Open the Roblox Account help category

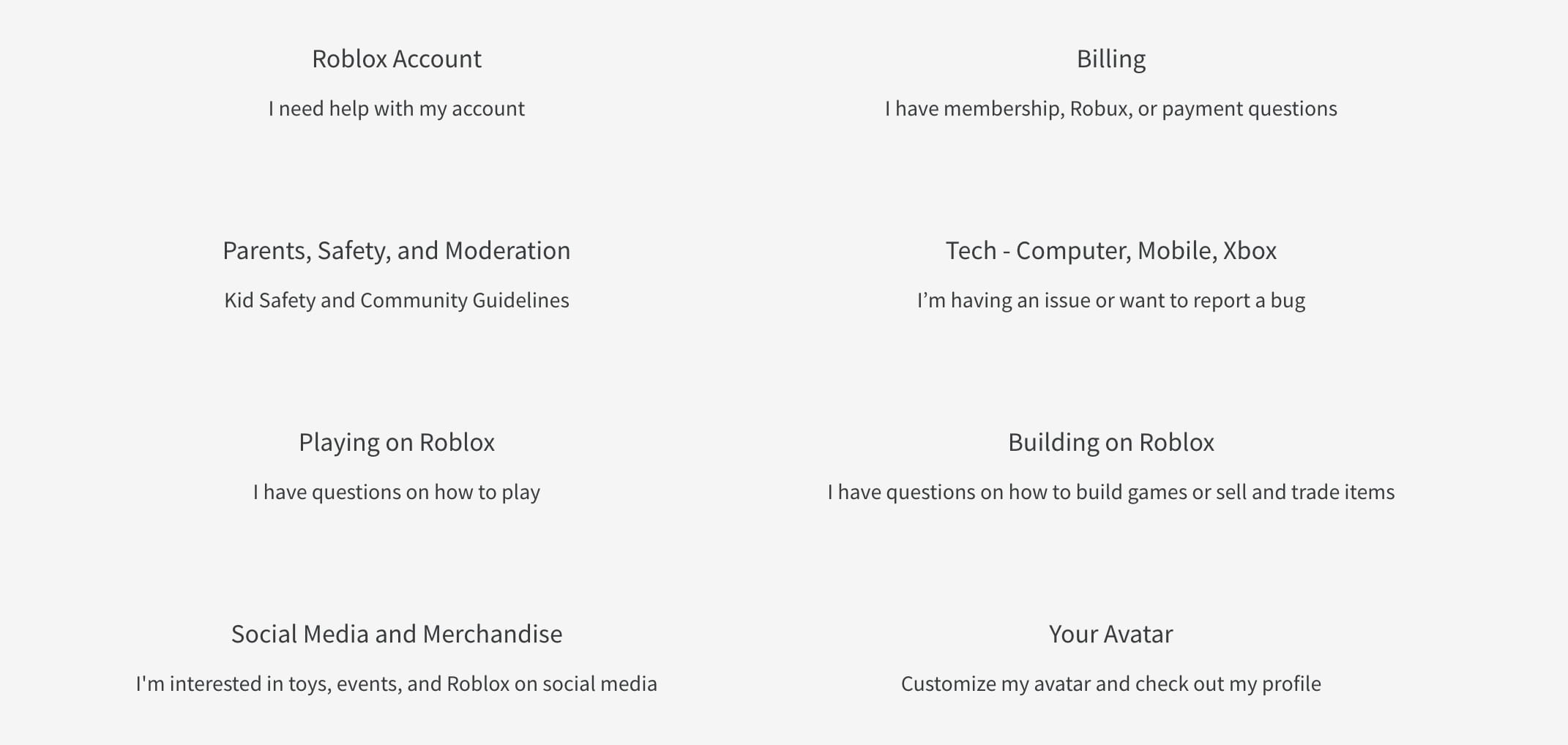[396, 59]
